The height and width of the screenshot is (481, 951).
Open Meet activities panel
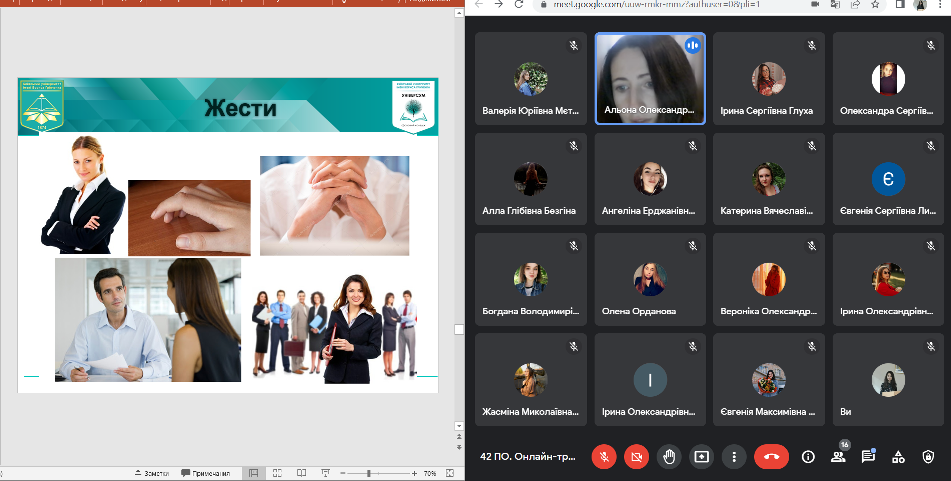898,457
